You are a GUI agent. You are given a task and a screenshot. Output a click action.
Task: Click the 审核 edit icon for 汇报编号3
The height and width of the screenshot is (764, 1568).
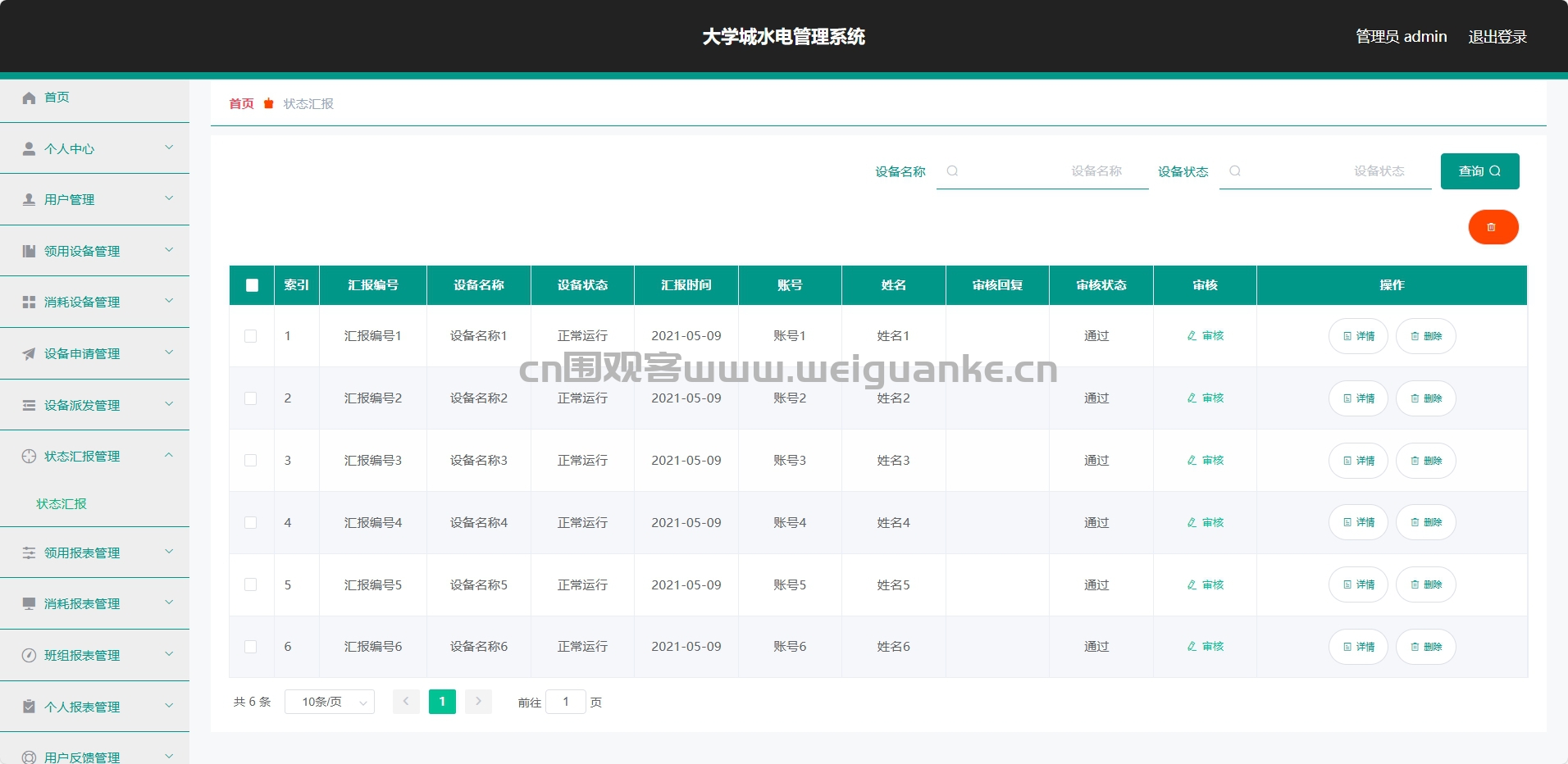tap(1192, 460)
